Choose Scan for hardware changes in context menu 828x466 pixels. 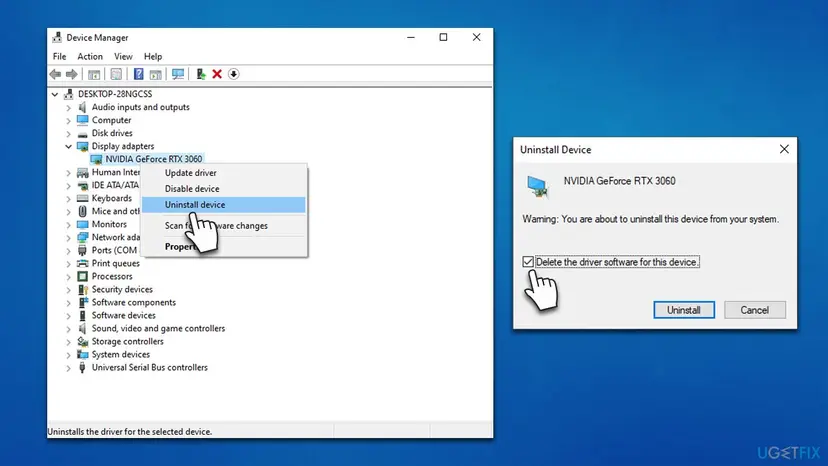coord(224,226)
